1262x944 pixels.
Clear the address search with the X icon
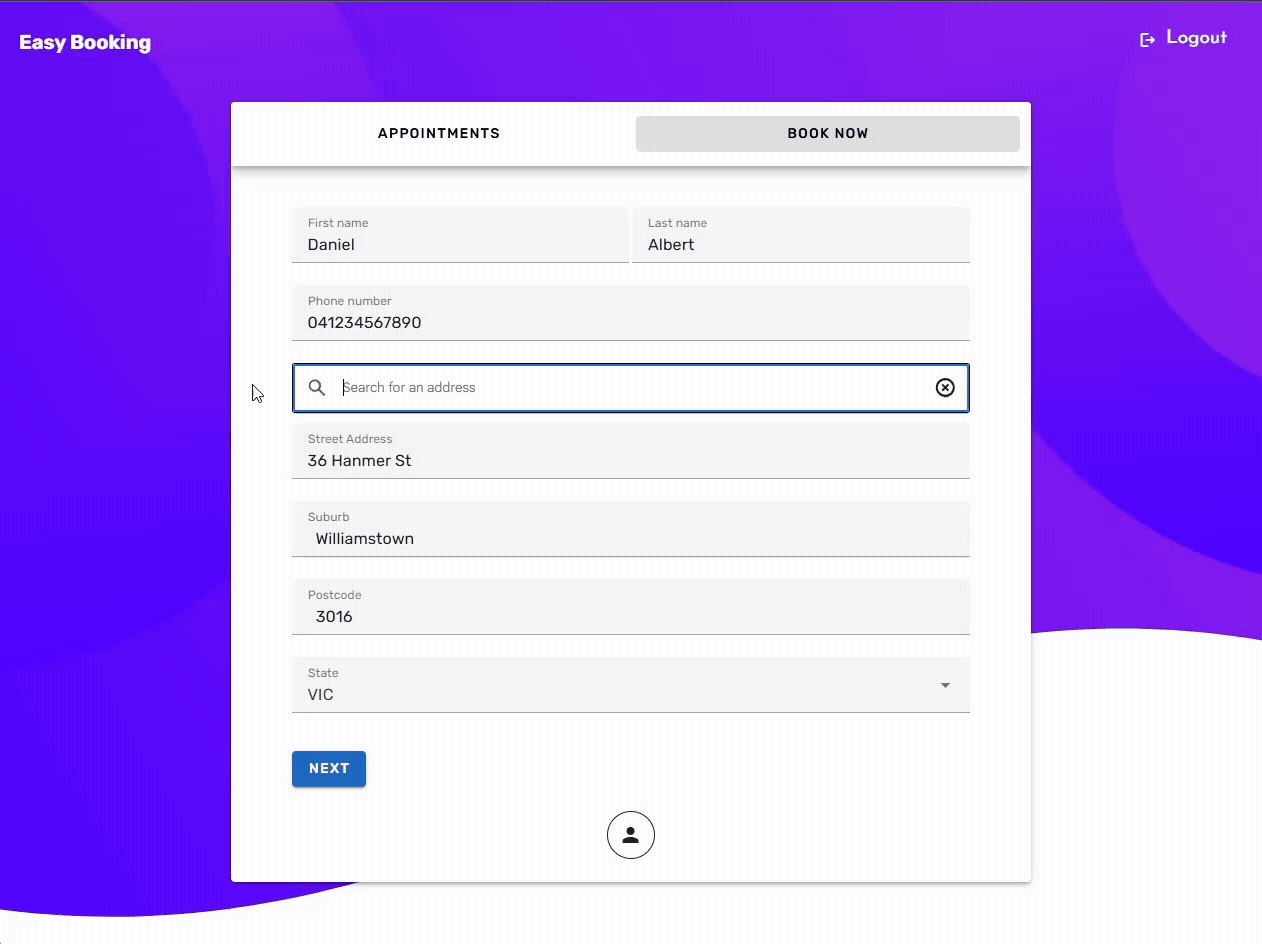(x=944, y=388)
